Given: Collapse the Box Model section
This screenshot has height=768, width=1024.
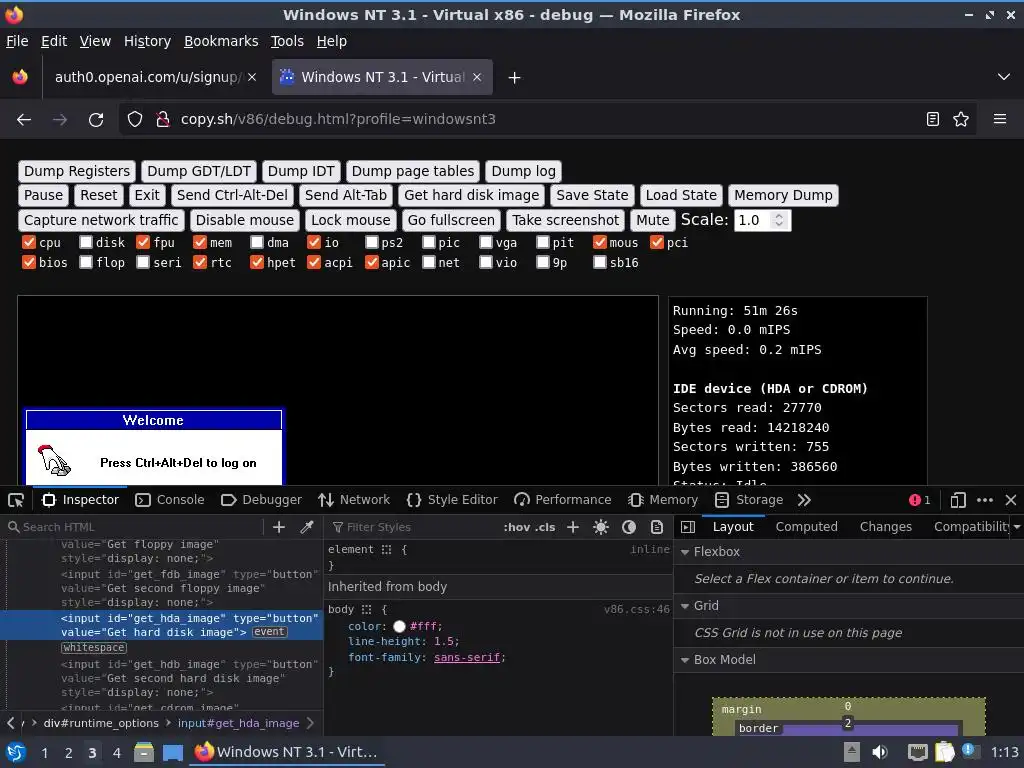Looking at the screenshot, I should (x=685, y=660).
